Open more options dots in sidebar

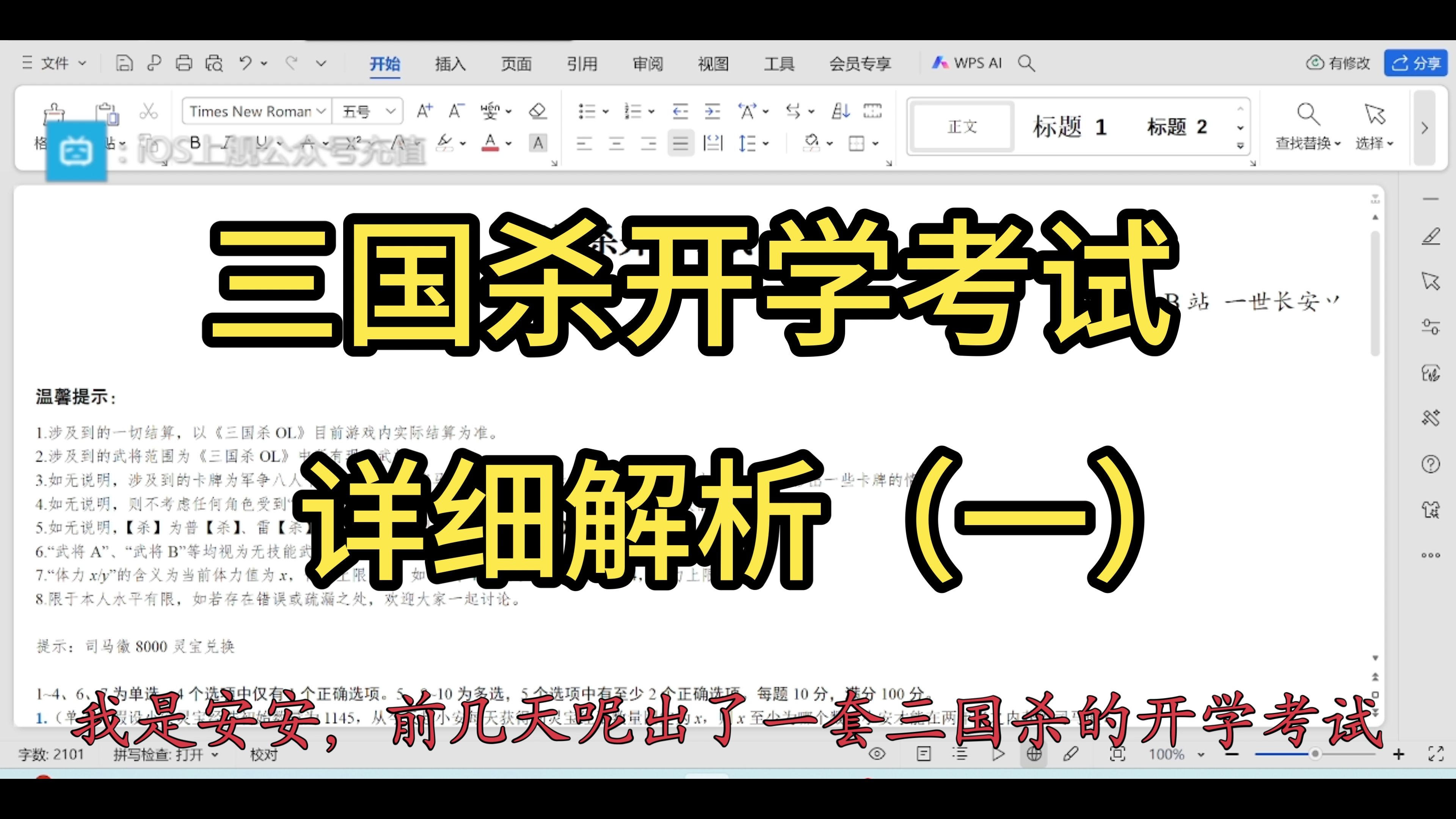[1431, 555]
